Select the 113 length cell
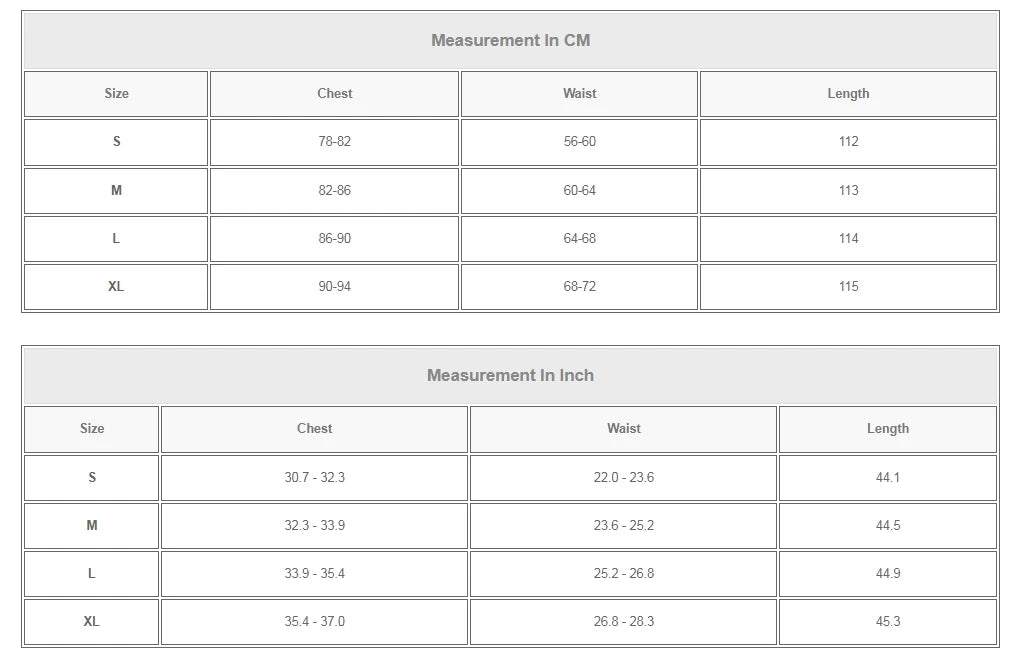 tap(848, 191)
